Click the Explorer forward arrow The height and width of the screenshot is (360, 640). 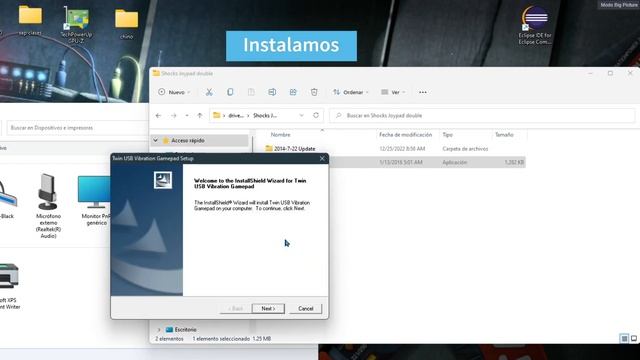click(x=173, y=116)
